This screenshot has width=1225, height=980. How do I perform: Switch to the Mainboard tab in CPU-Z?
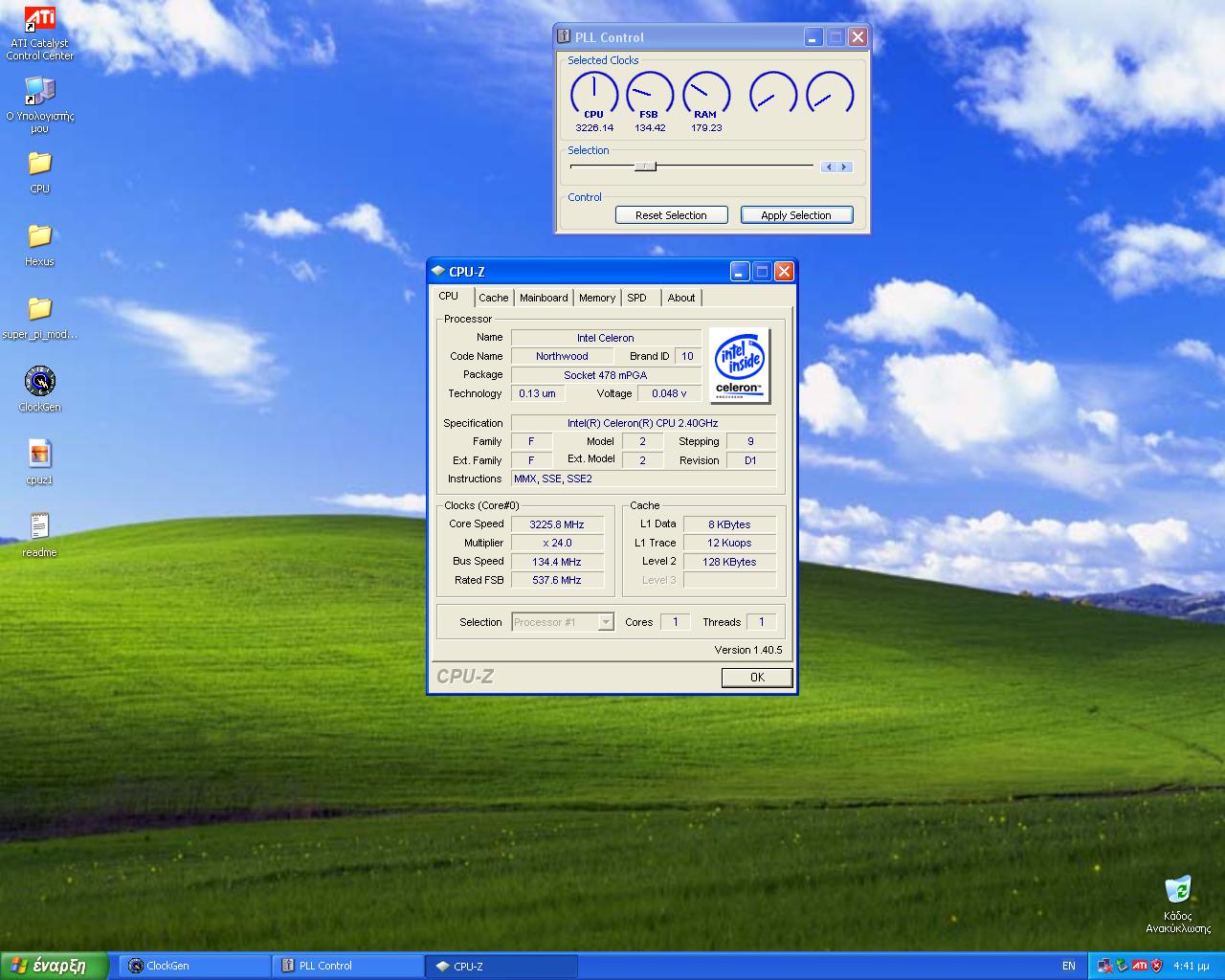[x=544, y=298]
